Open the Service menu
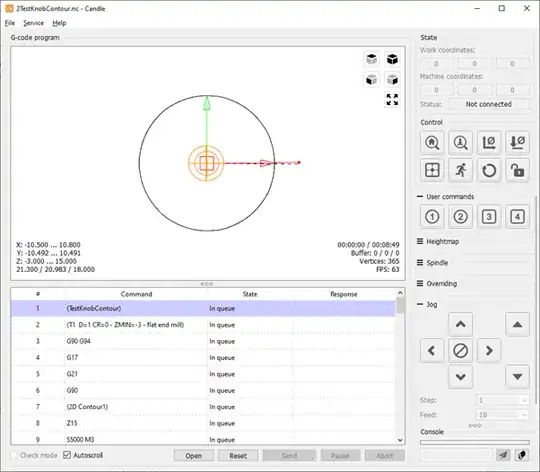The height and width of the screenshot is (472, 540). 33,23
